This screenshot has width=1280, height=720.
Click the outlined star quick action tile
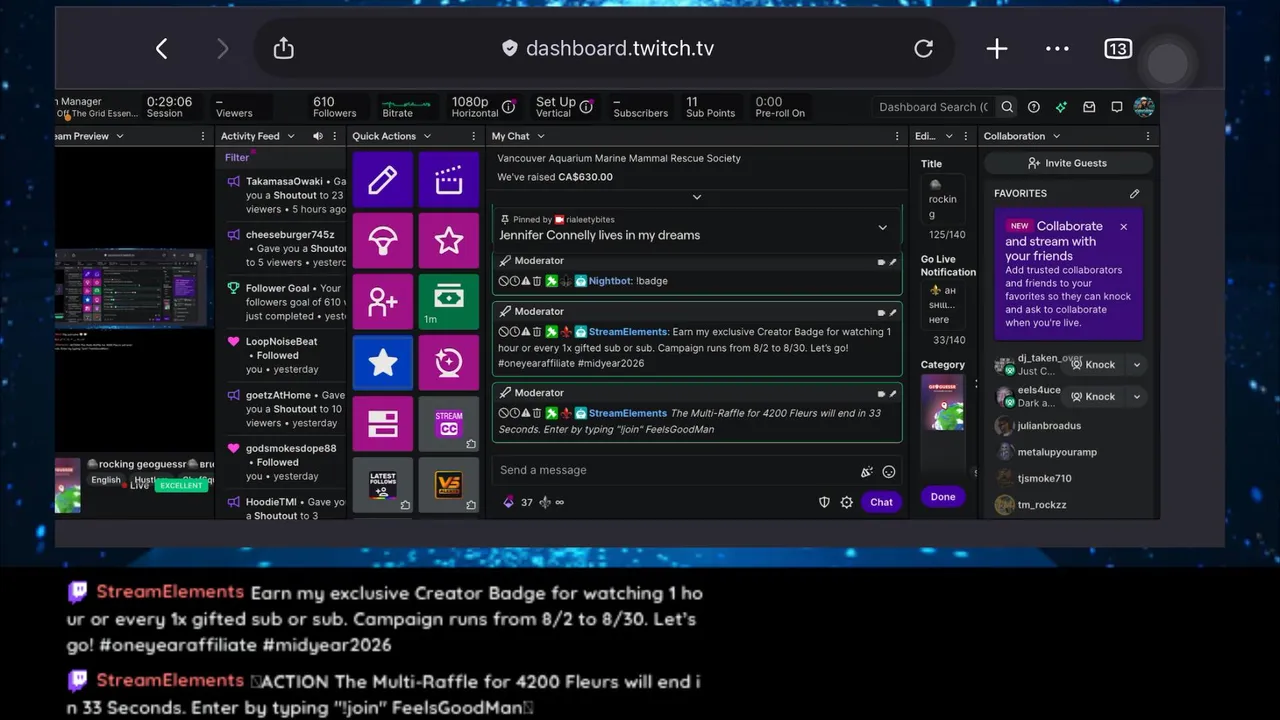pyautogui.click(x=449, y=240)
